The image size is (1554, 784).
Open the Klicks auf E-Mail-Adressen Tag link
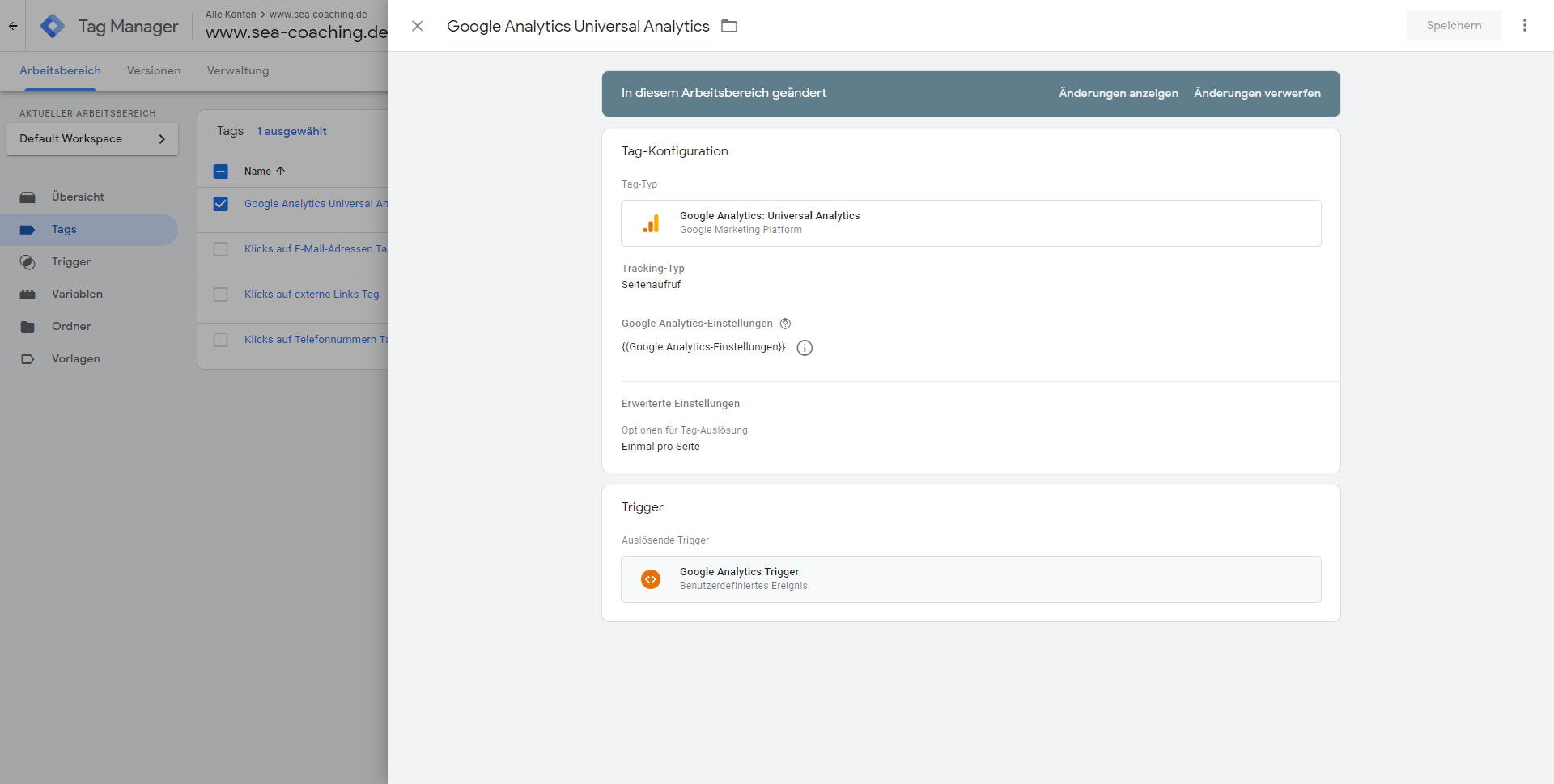point(316,249)
